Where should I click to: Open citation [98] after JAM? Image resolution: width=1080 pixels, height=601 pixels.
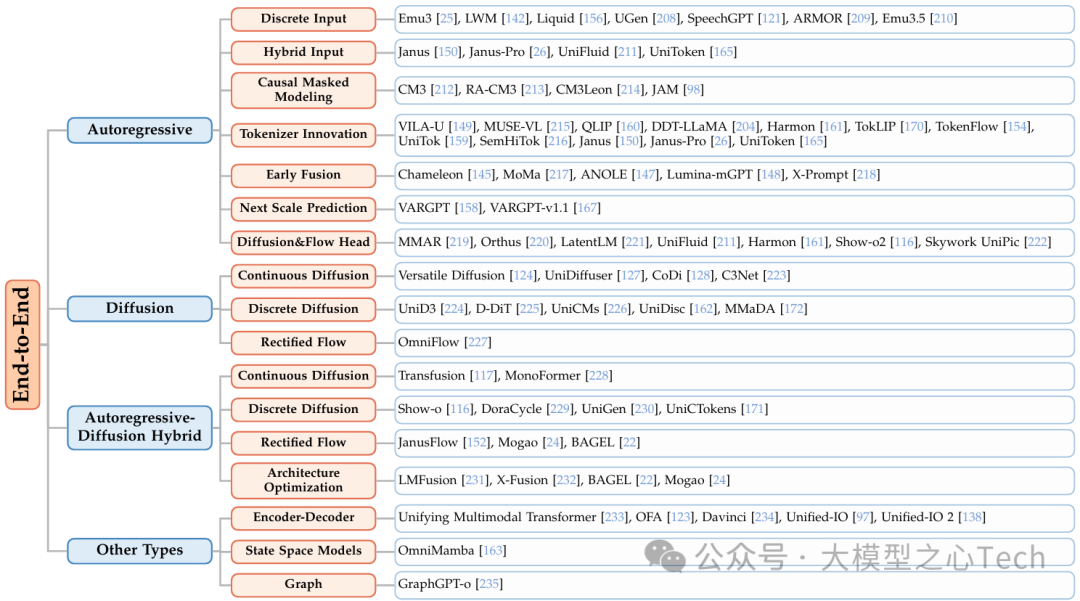pos(693,89)
